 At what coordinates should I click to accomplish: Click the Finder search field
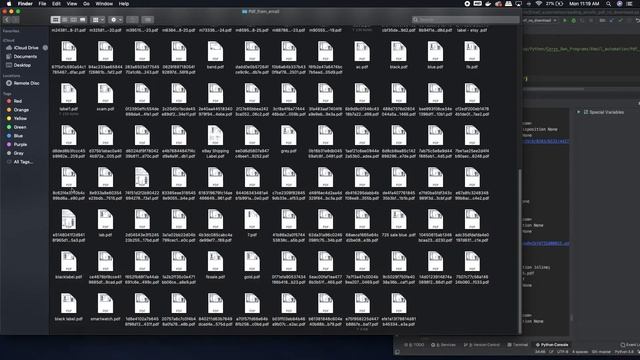[465, 20]
